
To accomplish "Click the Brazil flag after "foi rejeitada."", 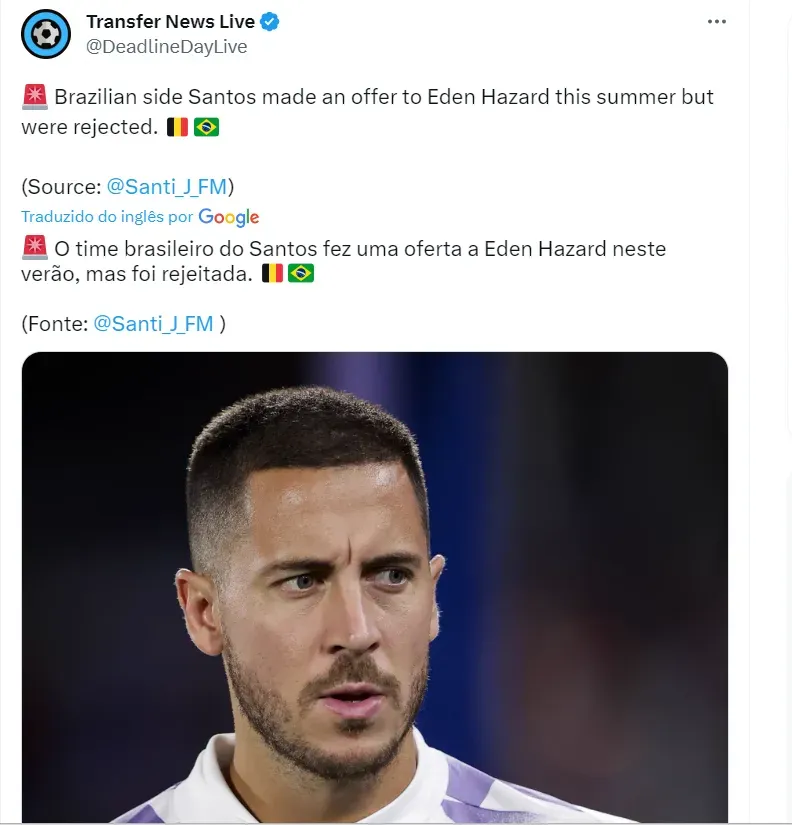I will (x=300, y=273).
